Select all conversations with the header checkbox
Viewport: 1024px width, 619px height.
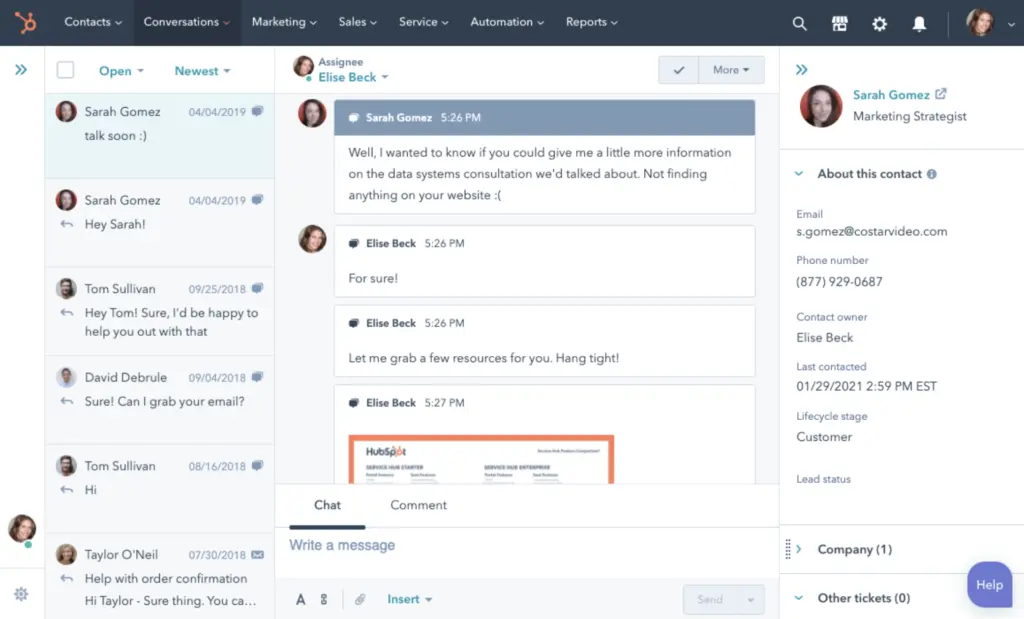[x=66, y=70]
